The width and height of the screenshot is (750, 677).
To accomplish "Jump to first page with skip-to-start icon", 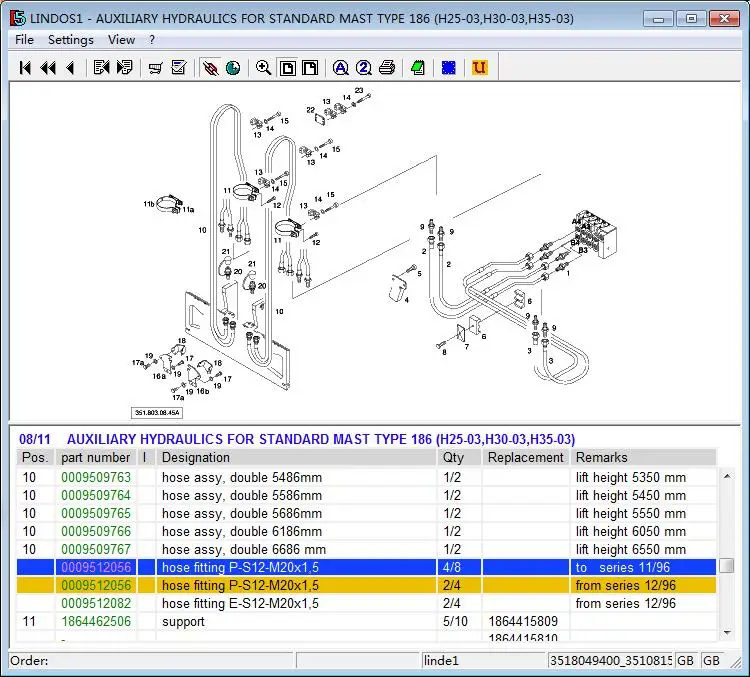I will (25, 68).
